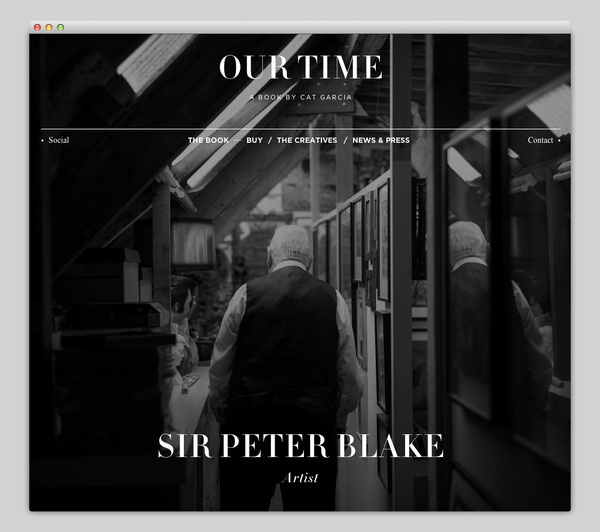Click 'A Book by Cat Garcia' subtitle
This screenshot has width=600, height=532.
tap(300, 97)
